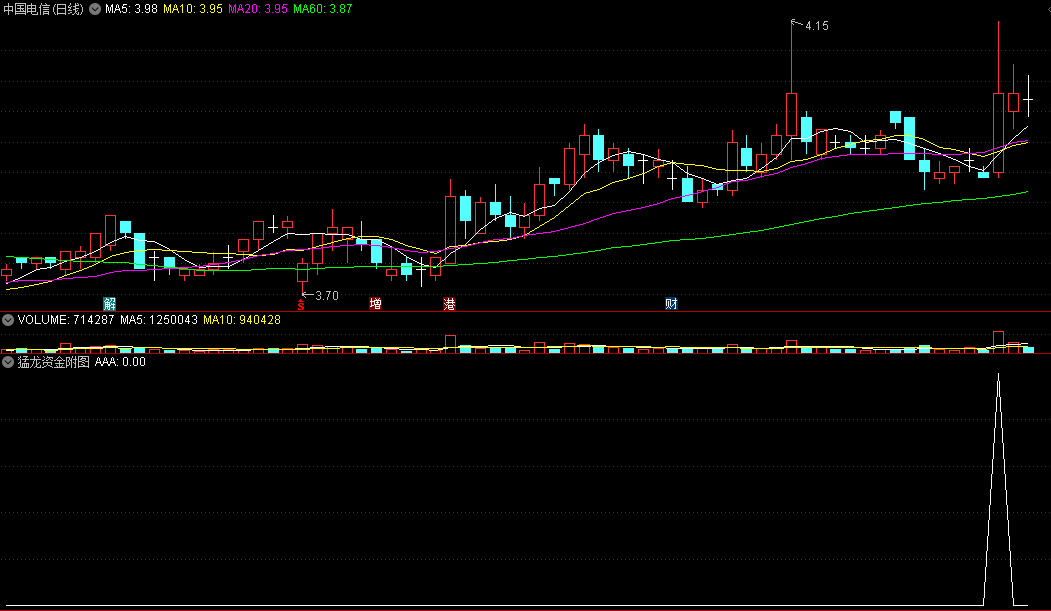This screenshot has height=611, width=1051.
Task: Click the tallest candlestick reaching 4.15
Action: click(792, 115)
